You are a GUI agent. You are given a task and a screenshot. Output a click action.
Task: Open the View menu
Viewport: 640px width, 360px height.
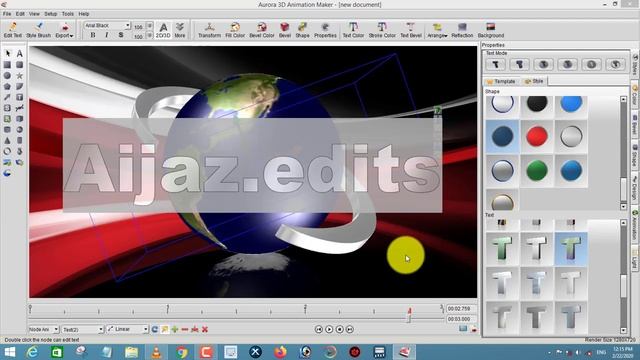tap(34, 14)
